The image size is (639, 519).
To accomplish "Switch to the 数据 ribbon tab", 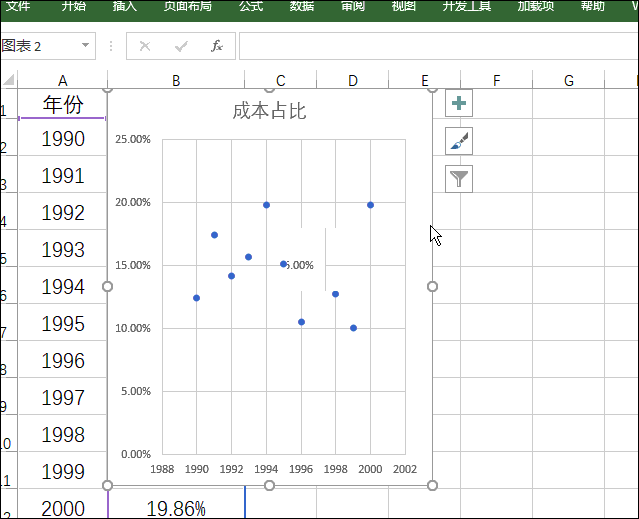I will pos(302,6).
